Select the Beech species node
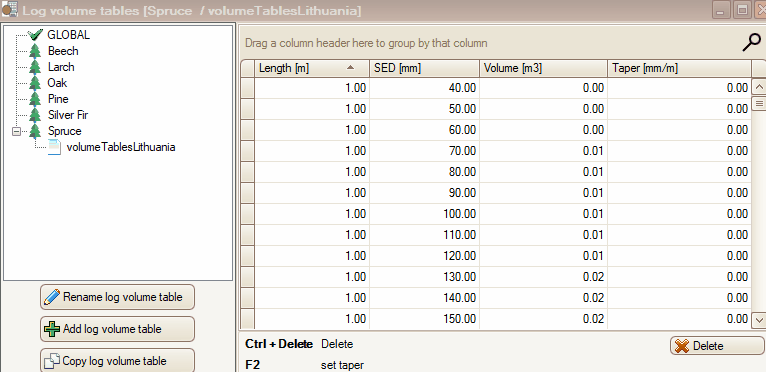This screenshot has width=766, height=372. pyautogui.click(x=63, y=51)
